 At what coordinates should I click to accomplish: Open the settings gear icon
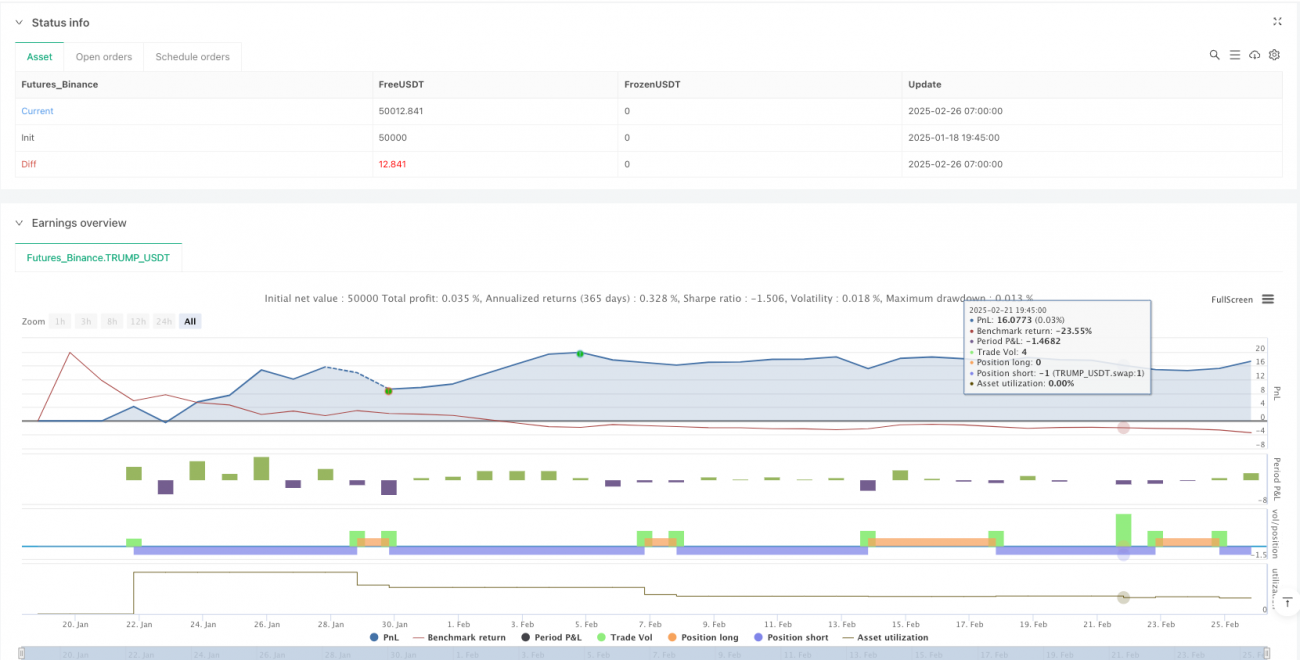point(1274,55)
